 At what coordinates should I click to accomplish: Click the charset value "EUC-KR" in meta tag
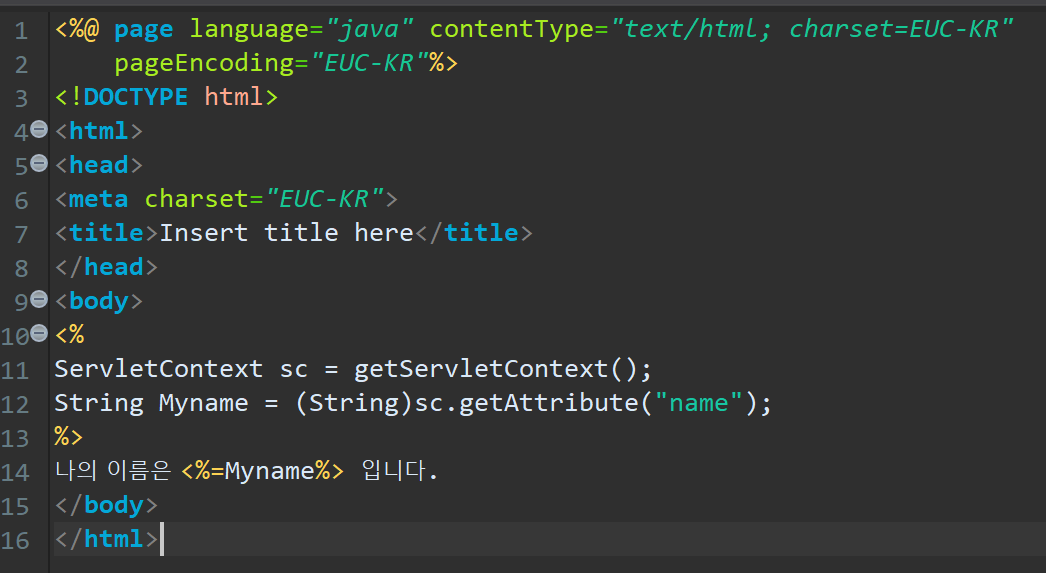pyautogui.click(x=325, y=199)
